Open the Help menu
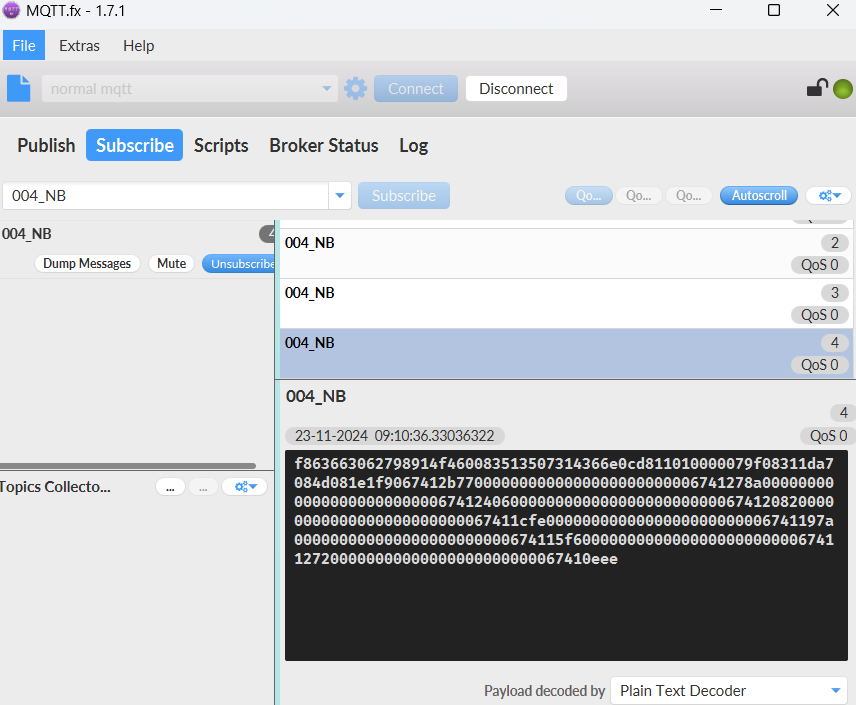 139,45
